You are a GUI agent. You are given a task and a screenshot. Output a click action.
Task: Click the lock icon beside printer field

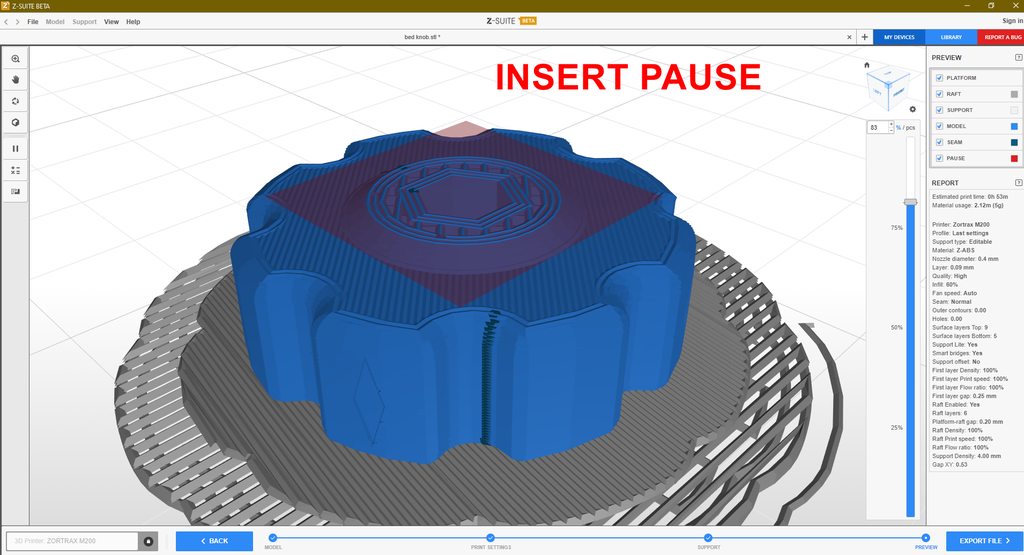click(x=148, y=541)
